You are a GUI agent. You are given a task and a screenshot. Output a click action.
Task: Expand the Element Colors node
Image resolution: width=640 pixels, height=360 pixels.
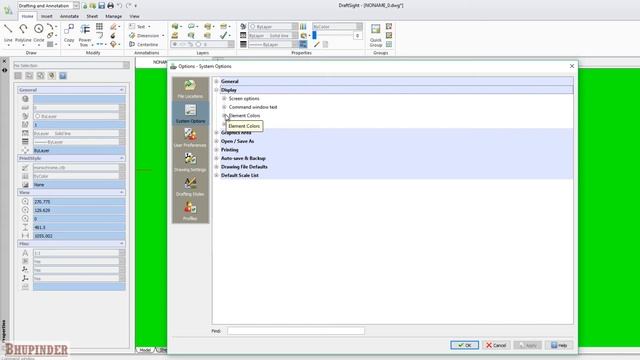pyautogui.click(x=224, y=116)
